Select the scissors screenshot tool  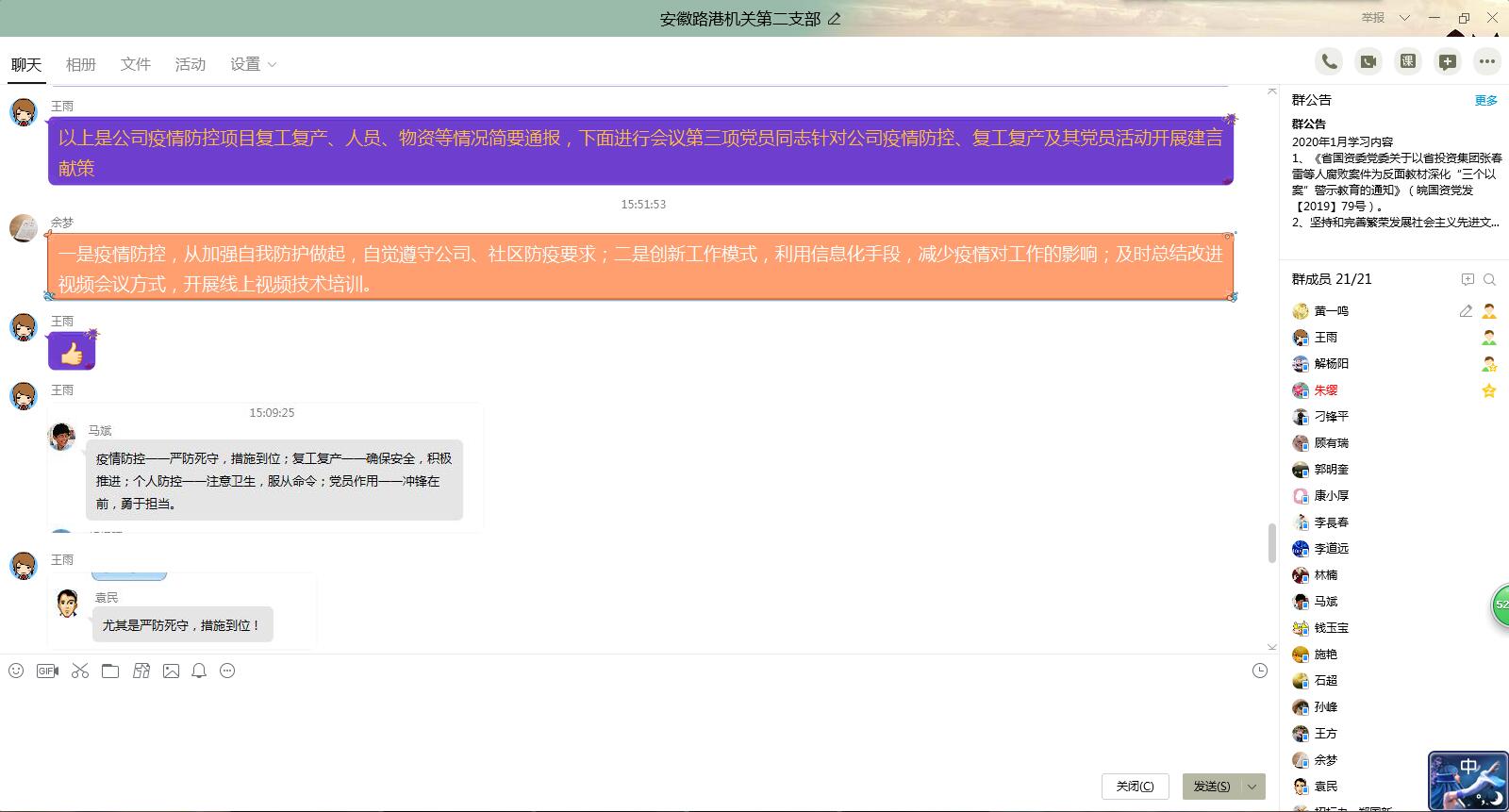click(80, 671)
